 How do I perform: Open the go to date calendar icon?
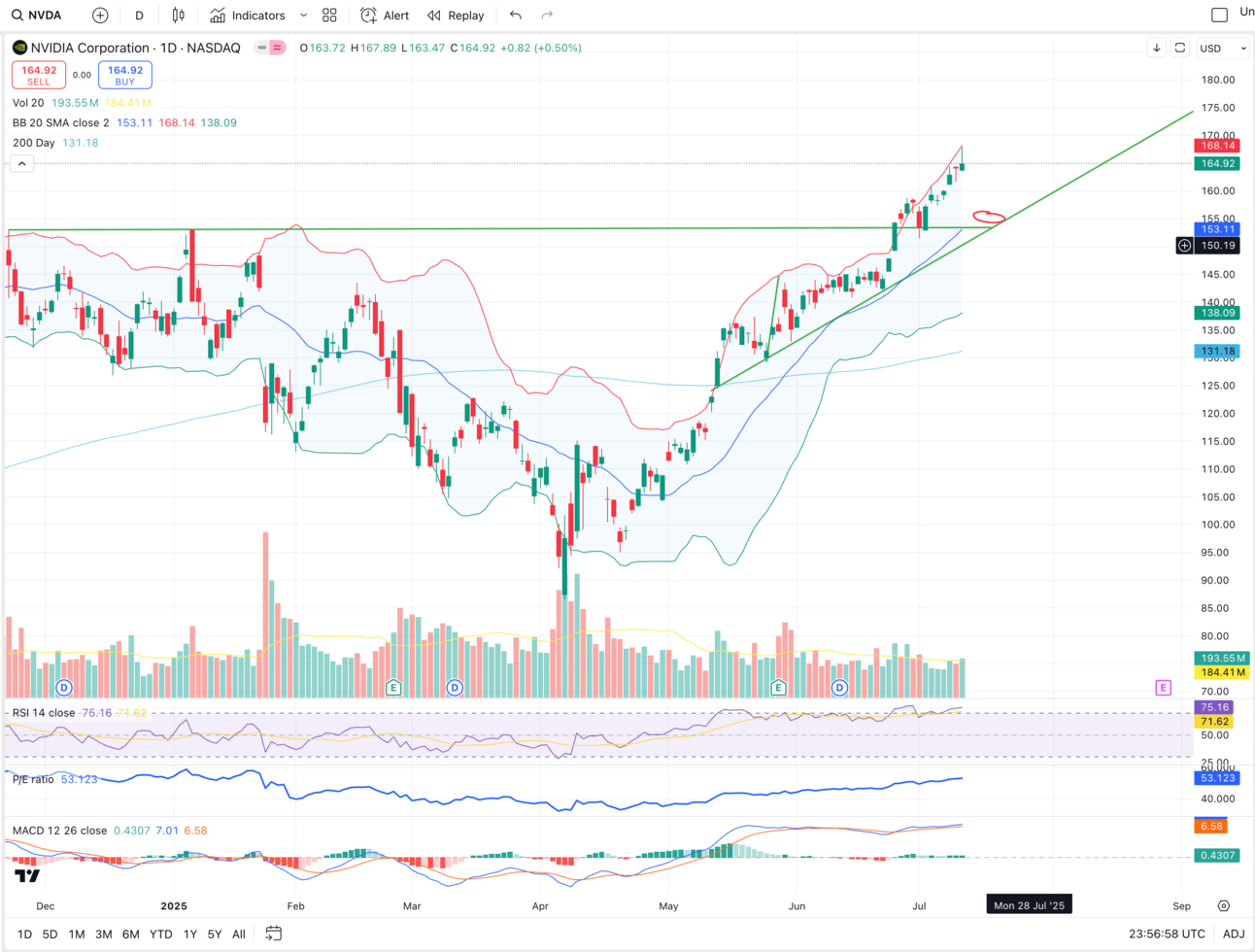tap(274, 934)
